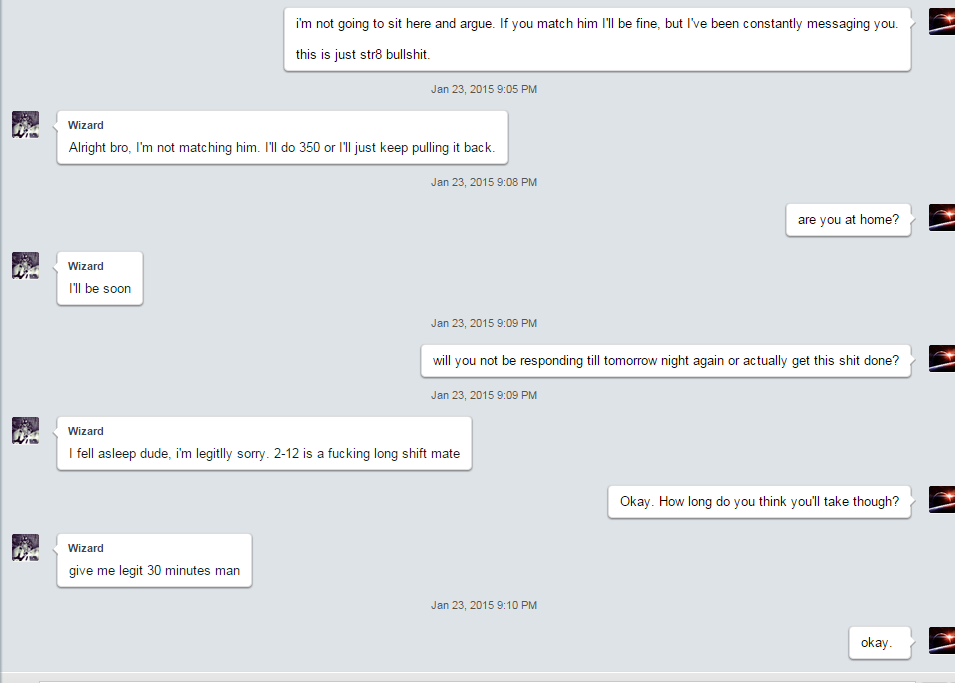
Task: Click the Wizard name above "I'll be soon"
Action: point(85,266)
